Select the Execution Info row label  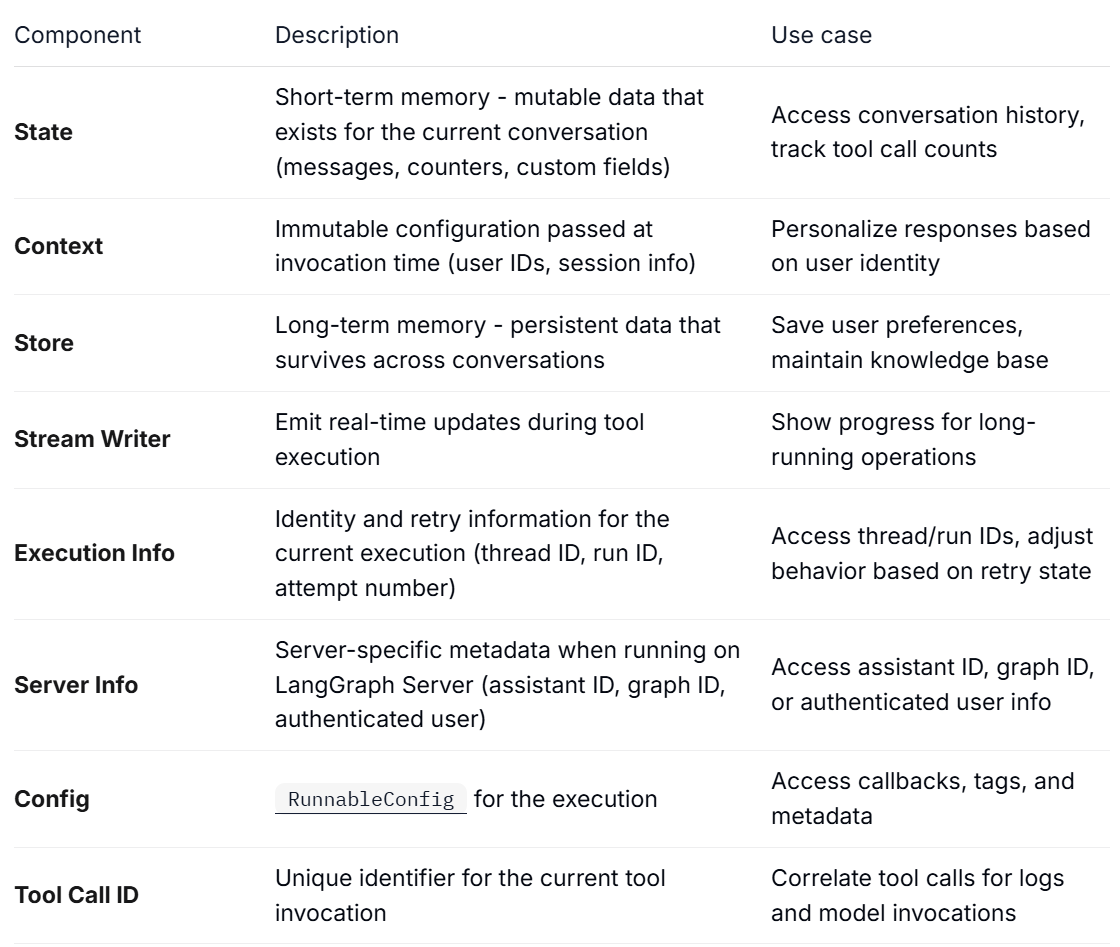(x=94, y=553)
